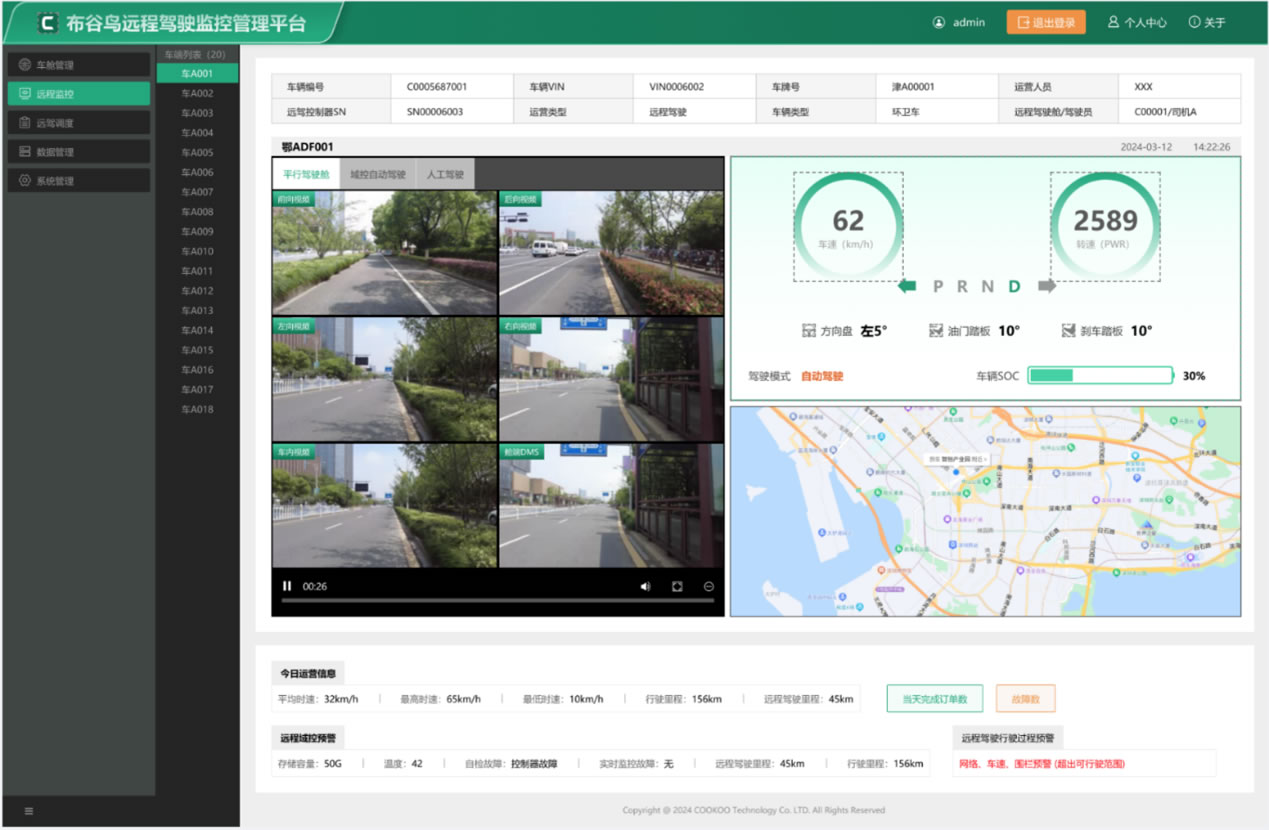Click the circular minus icon in video bar
The width and height of the screenshot is (1269, 830).
[x=709, y=586]
